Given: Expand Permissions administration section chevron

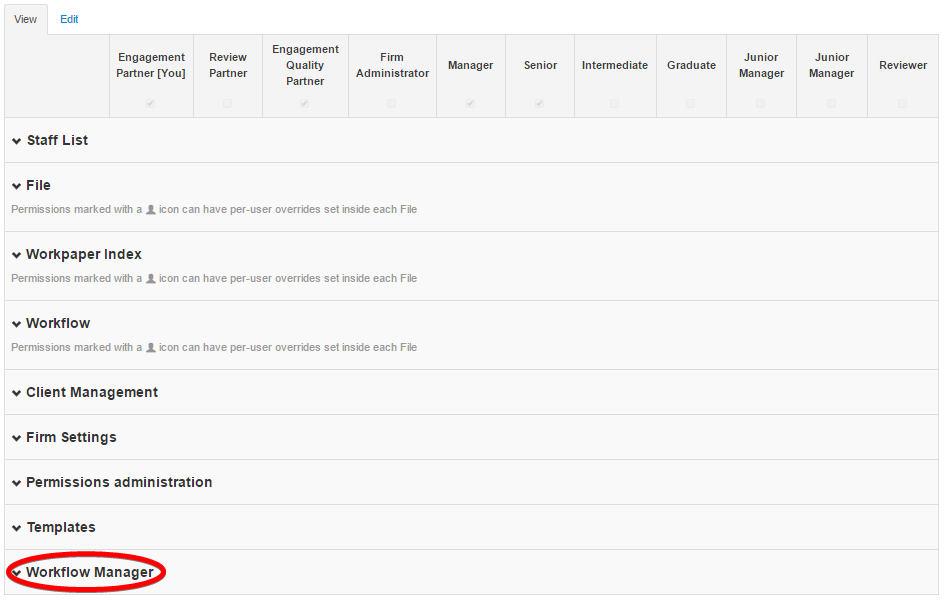Looking at the screenshot, I should [x=16, y=483].
